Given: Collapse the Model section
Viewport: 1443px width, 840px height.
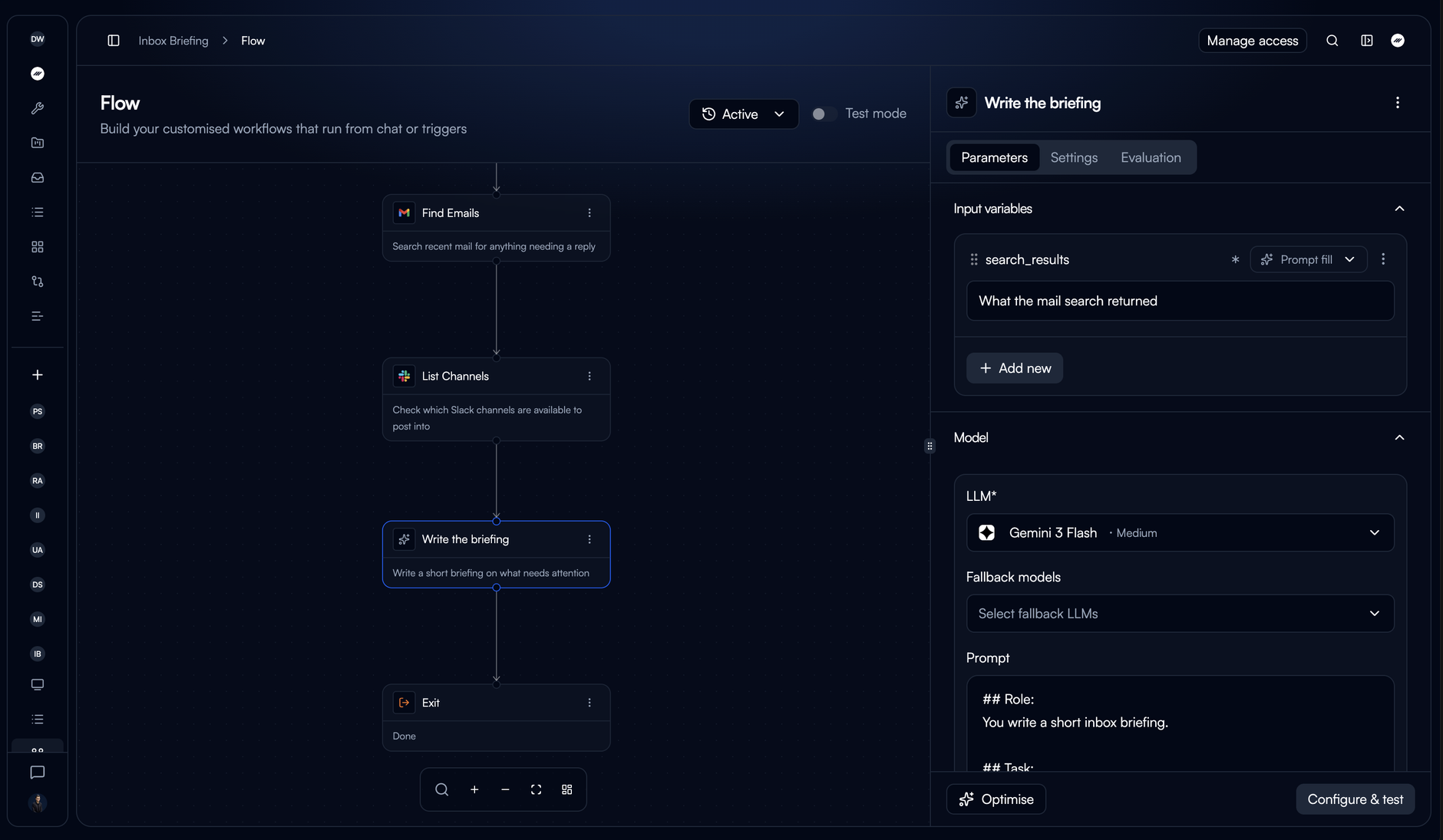Looking at the screenshot, I should pyautogui.click(x=1399, y=437).
